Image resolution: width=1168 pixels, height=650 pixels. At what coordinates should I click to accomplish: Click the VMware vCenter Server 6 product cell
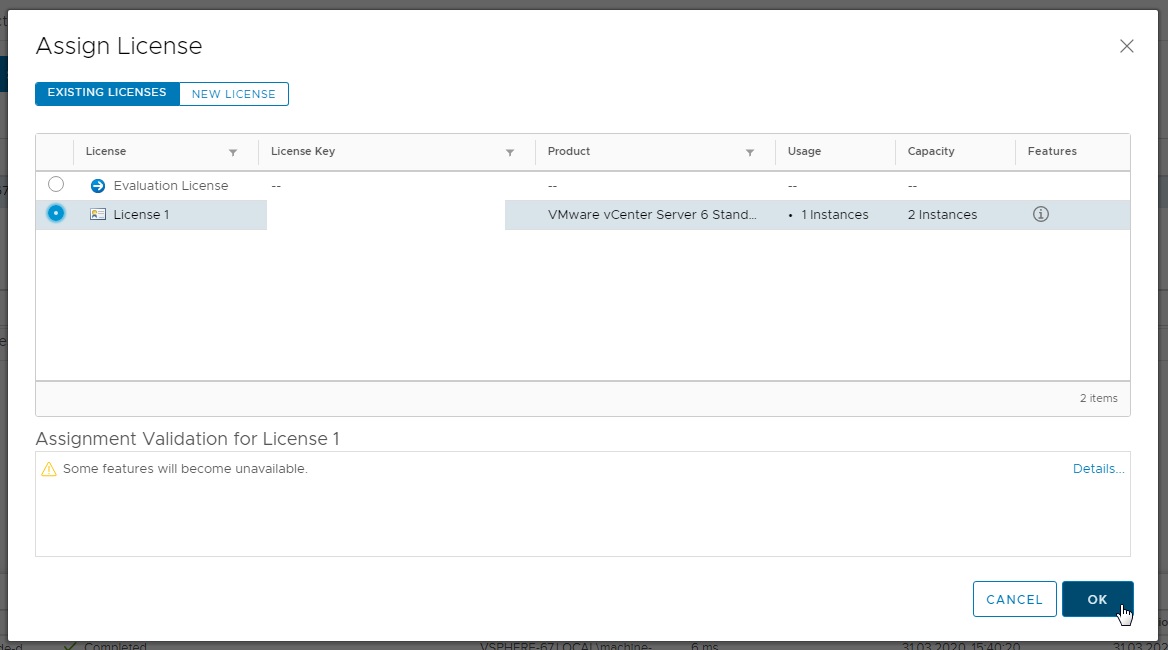coord(652,215)
